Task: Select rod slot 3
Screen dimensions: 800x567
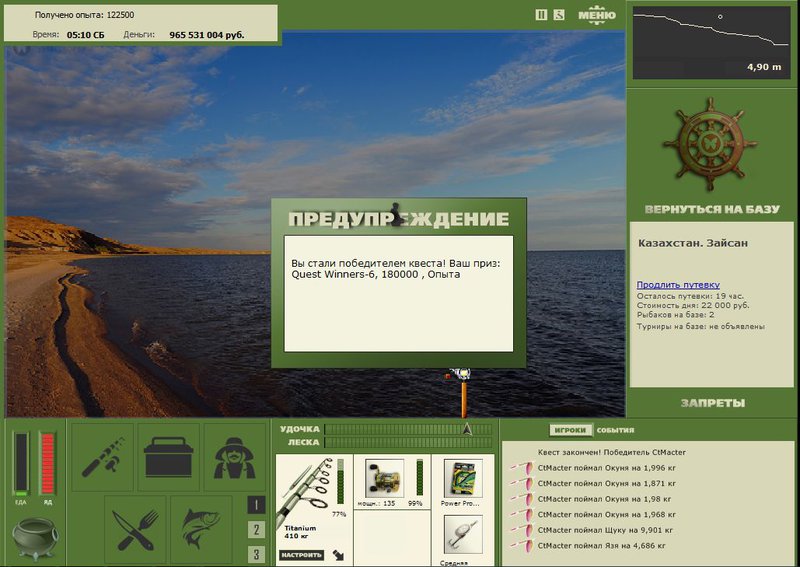Action: [256, 554]
